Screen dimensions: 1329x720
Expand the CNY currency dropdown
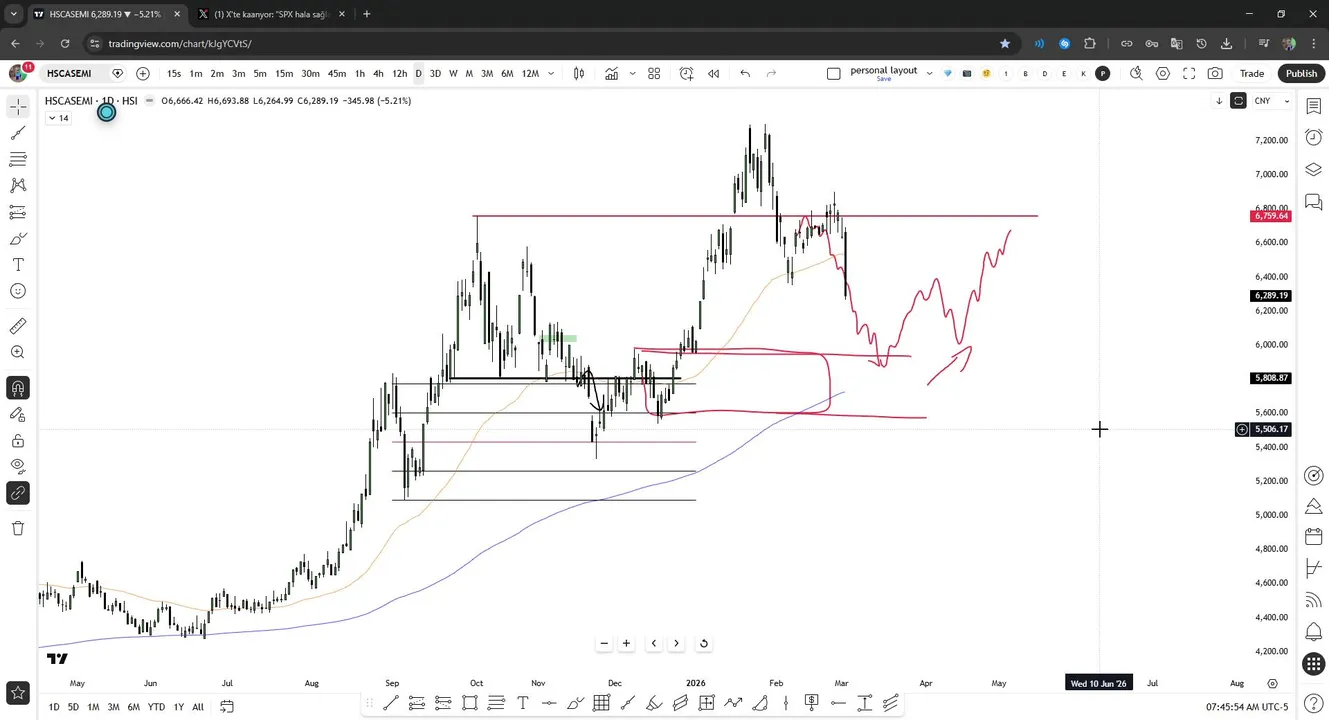pyautogui.click(x=1272, y=101)
